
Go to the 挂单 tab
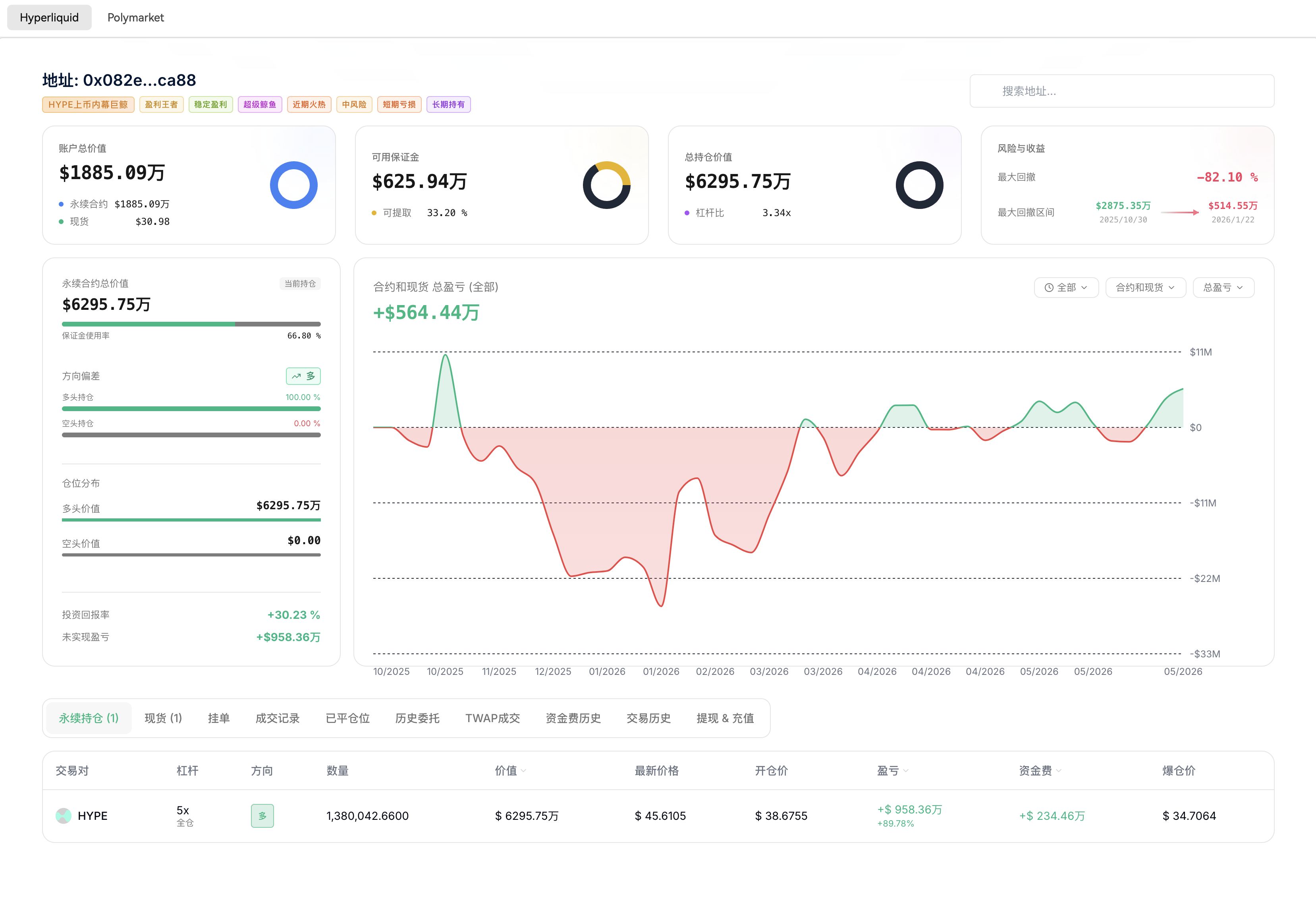coord(219,718)
